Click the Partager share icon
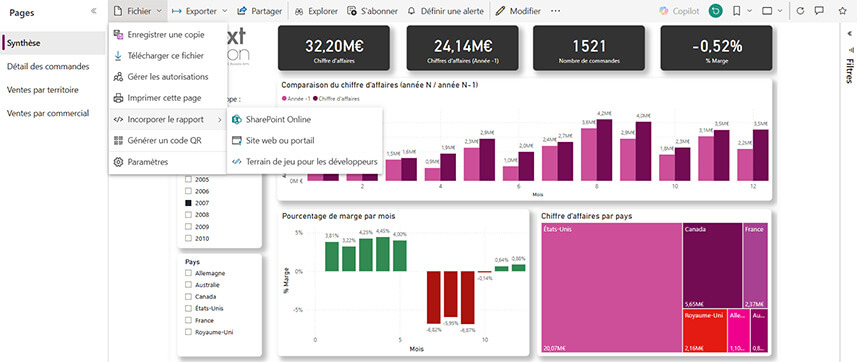This screenshot has height=362, width=857. pyautogui.click(x=242, y=11)
